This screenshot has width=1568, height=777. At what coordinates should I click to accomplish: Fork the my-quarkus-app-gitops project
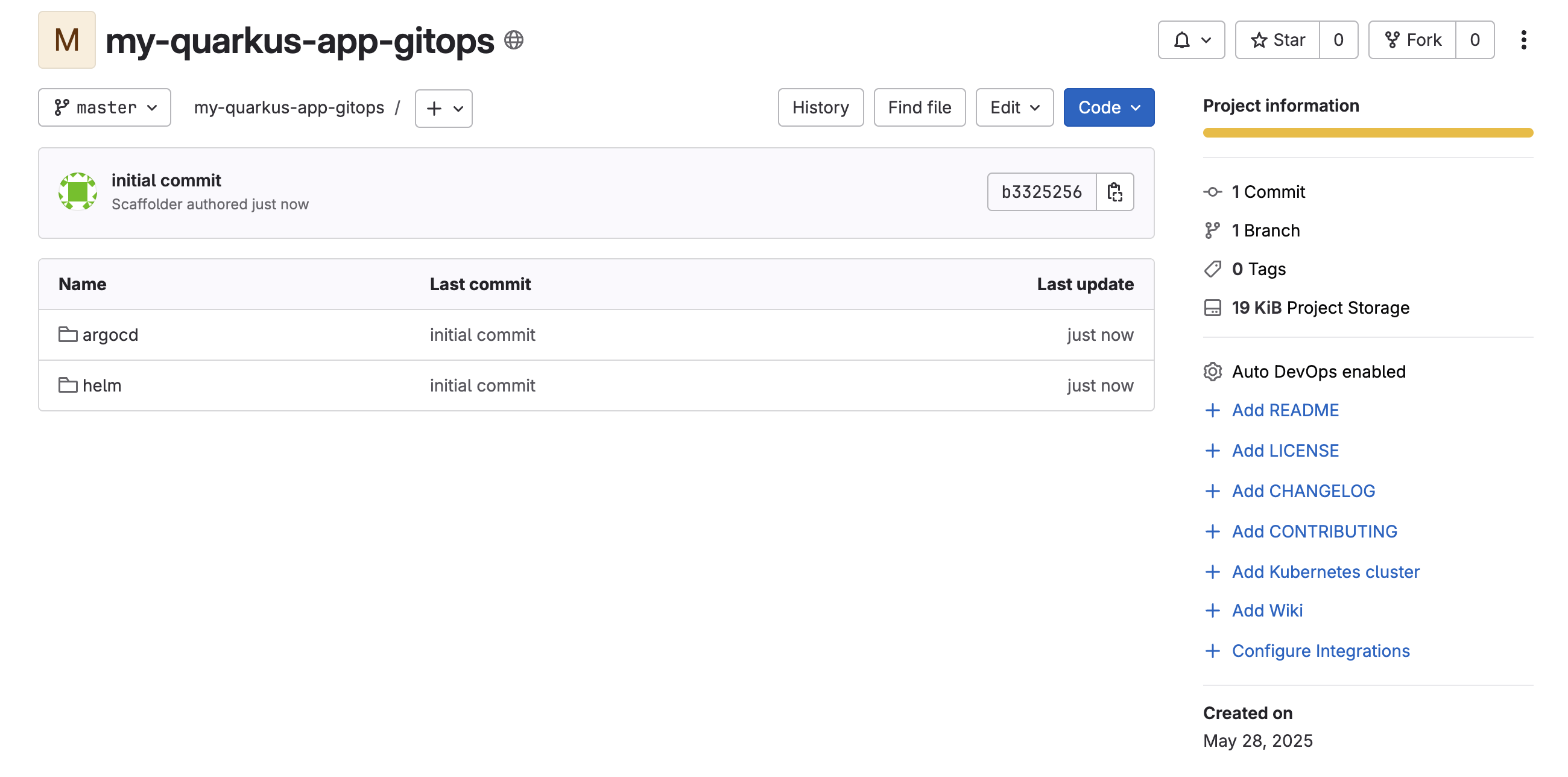coord(1412,40)
